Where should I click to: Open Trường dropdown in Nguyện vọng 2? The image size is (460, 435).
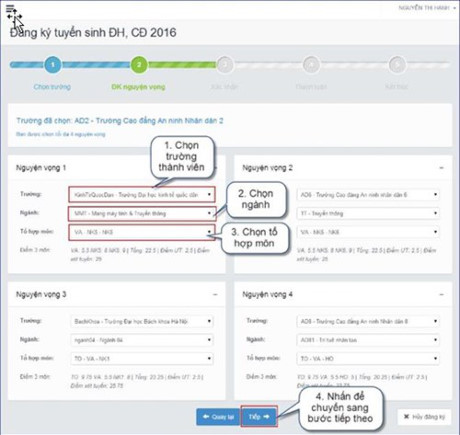(368, 195)
